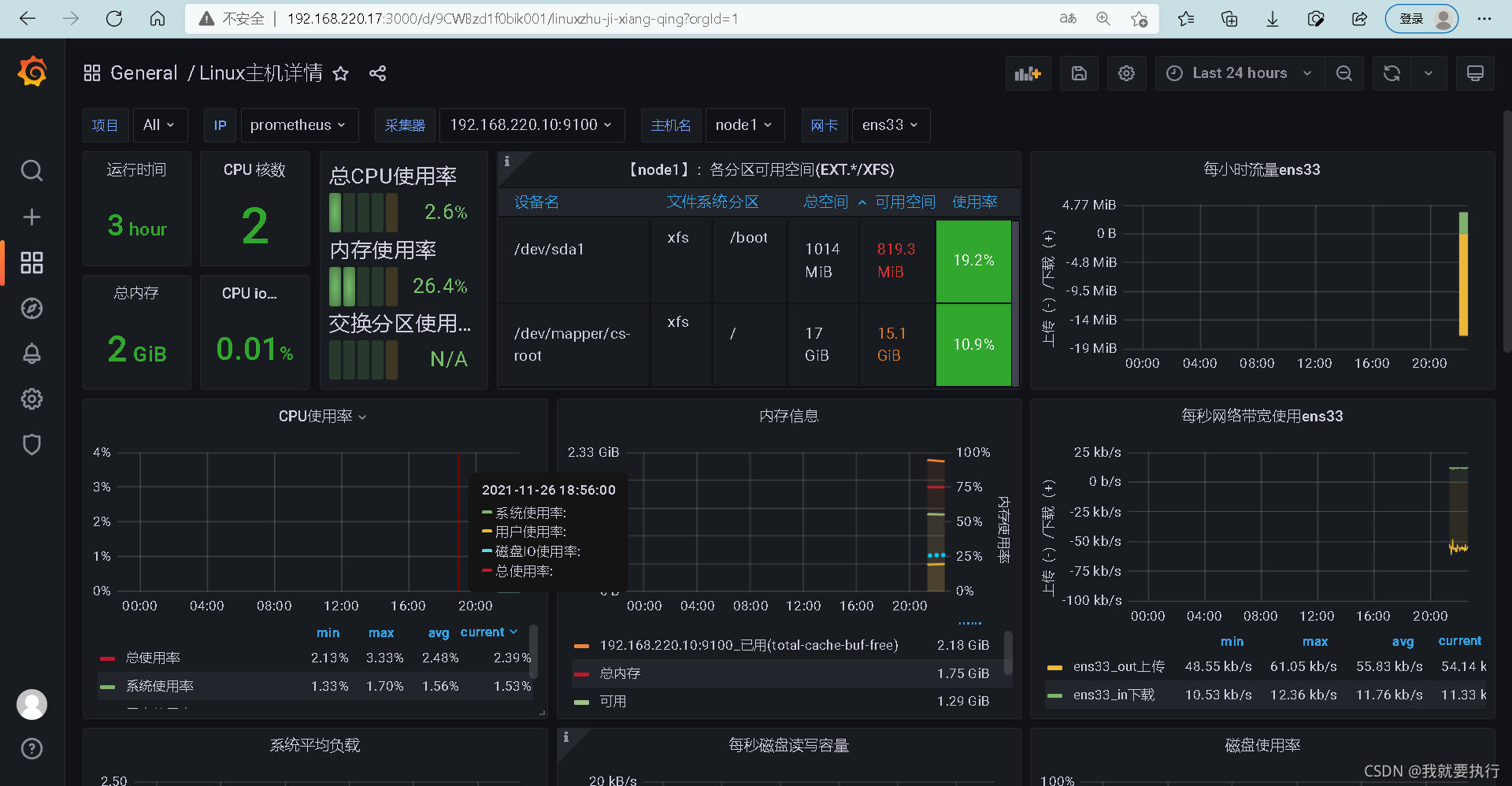
Task: Open the Last 24 hours time picker
Action: click(1240, 73)
